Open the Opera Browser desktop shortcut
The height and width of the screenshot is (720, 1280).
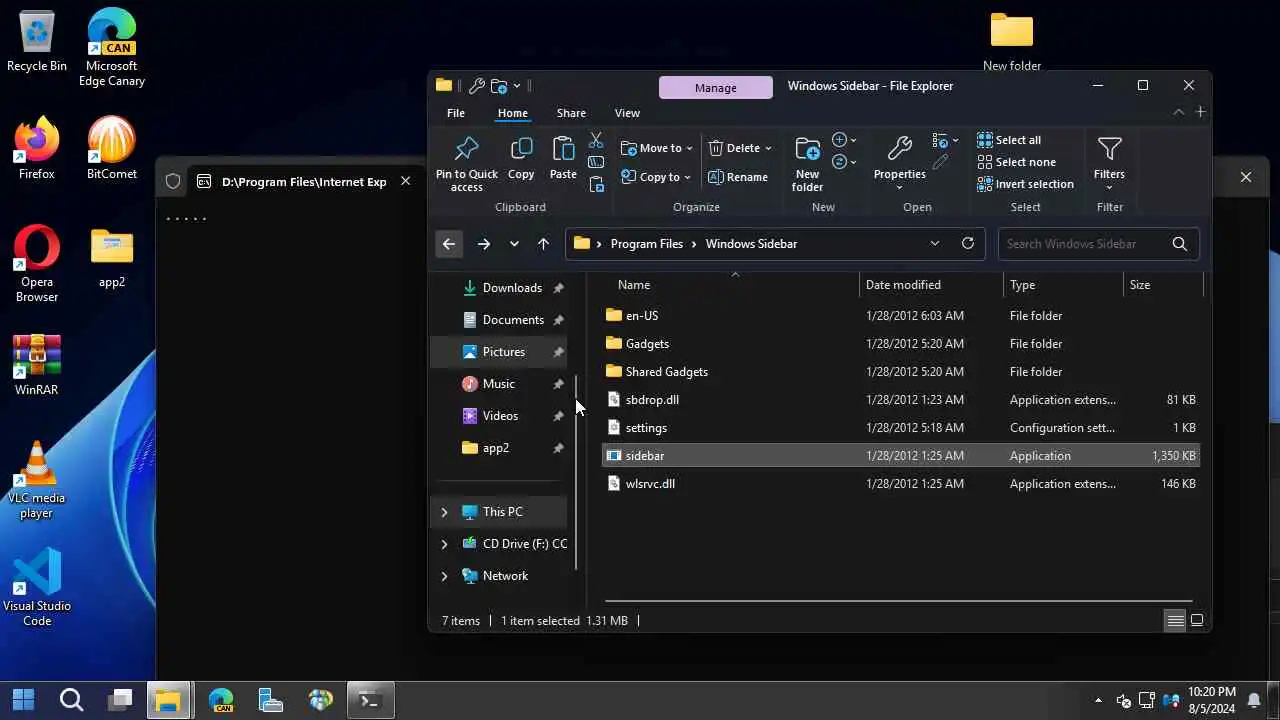[x=37, y=264]
